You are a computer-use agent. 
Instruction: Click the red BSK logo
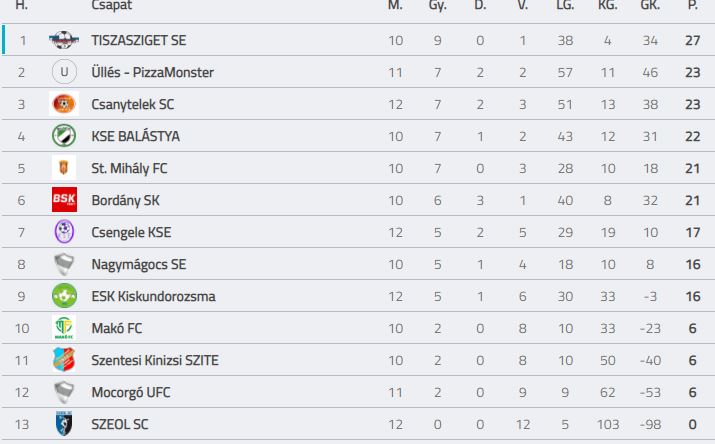[64, 200]
